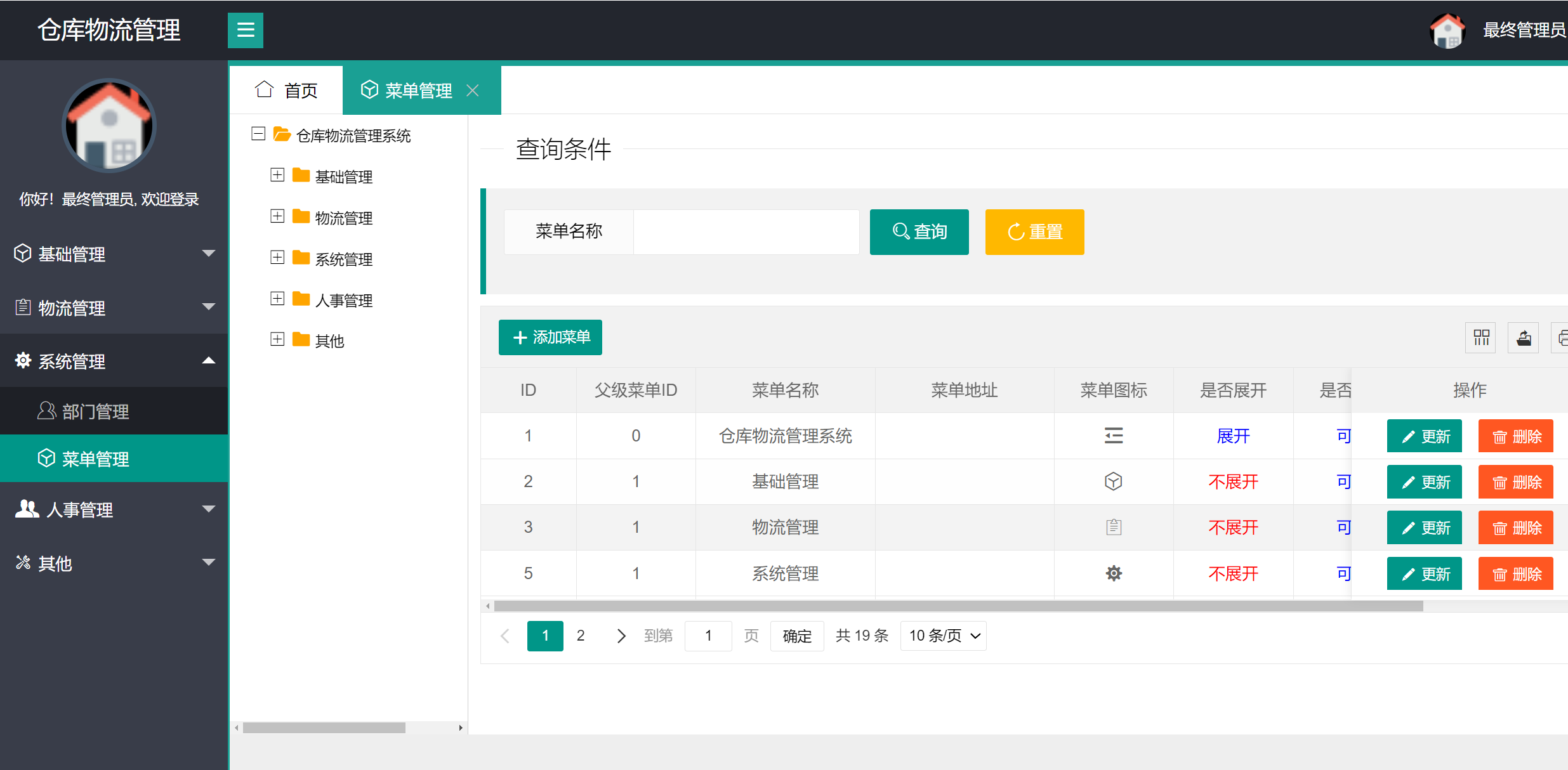Click the 最终管理员 username in header
Screen dimensions: 1568x770
[1524, 30]
